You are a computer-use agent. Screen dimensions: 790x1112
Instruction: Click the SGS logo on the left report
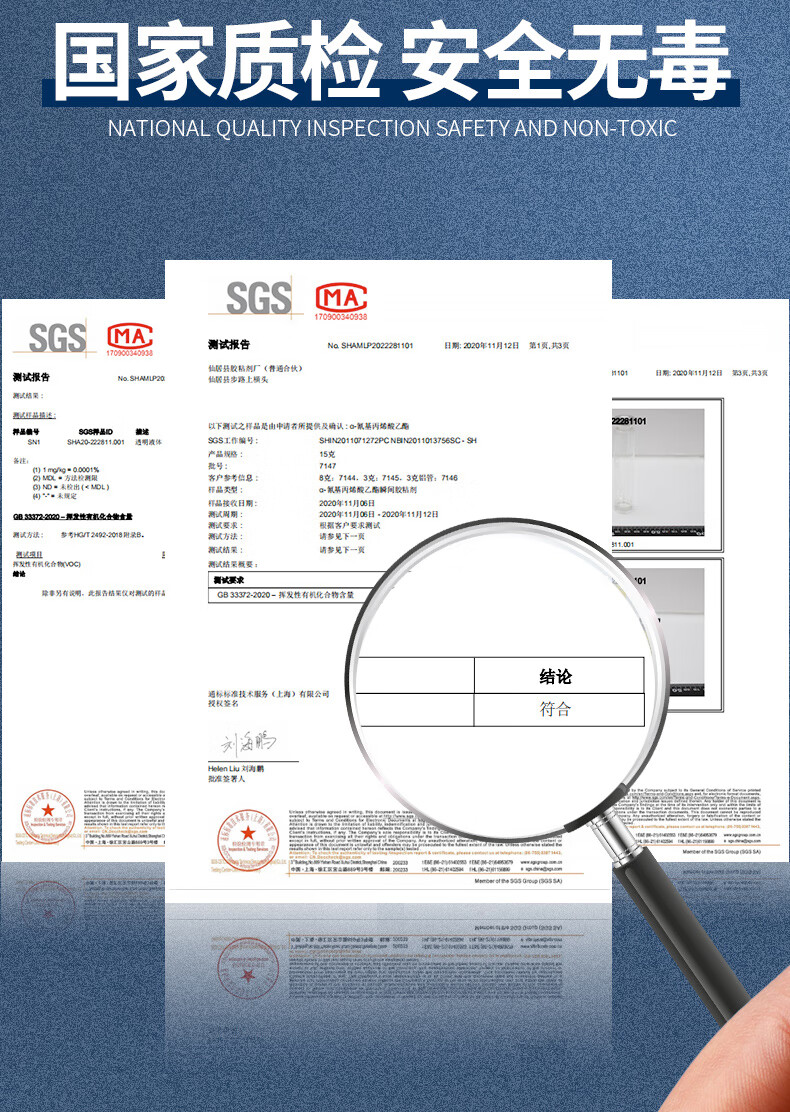pos(58,337)
